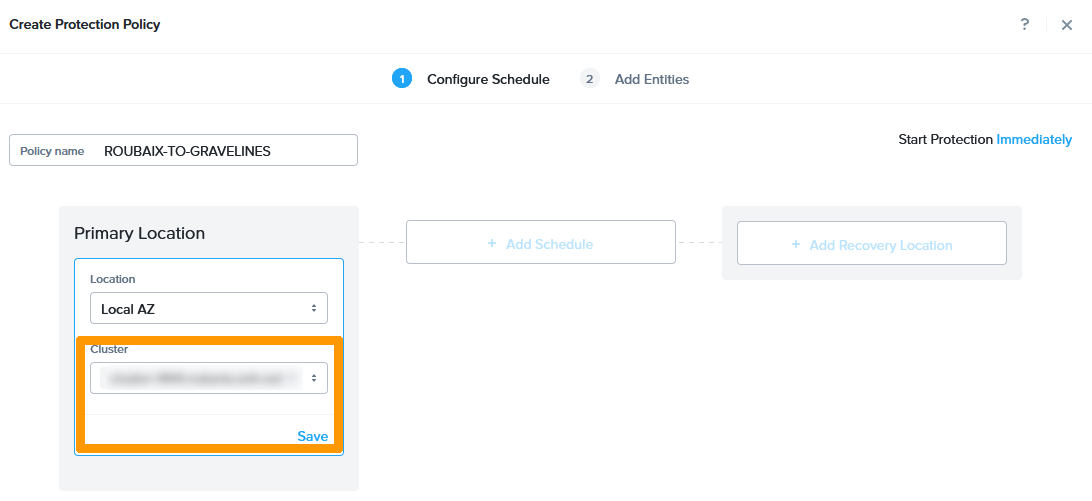Screen dimensions: 1092x501
Task: Click the Add Recovery Location button label
Action: (x=881, y=245)
